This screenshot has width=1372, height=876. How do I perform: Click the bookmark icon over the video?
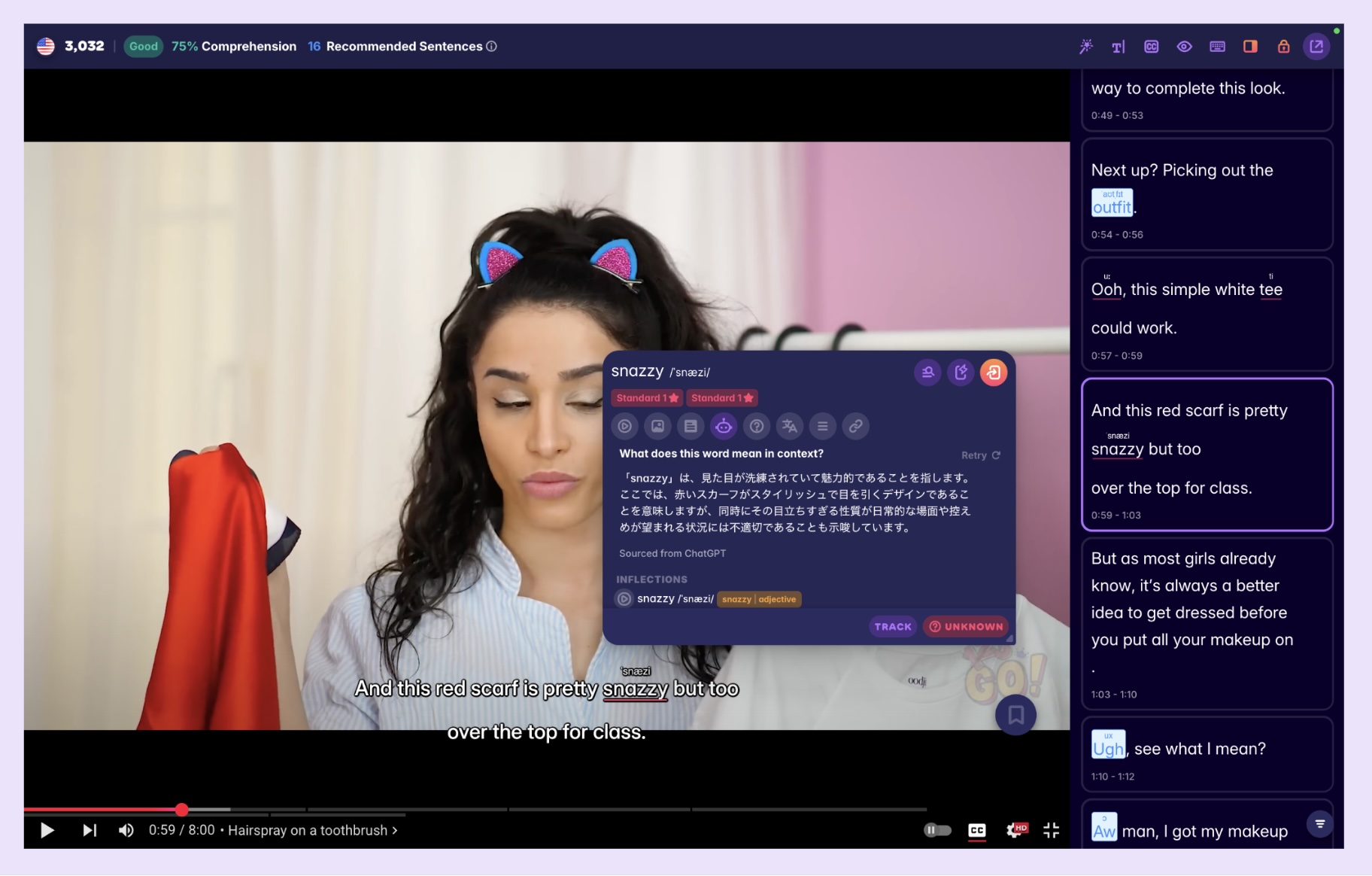pyautogui.click(x=1015, y=715)
